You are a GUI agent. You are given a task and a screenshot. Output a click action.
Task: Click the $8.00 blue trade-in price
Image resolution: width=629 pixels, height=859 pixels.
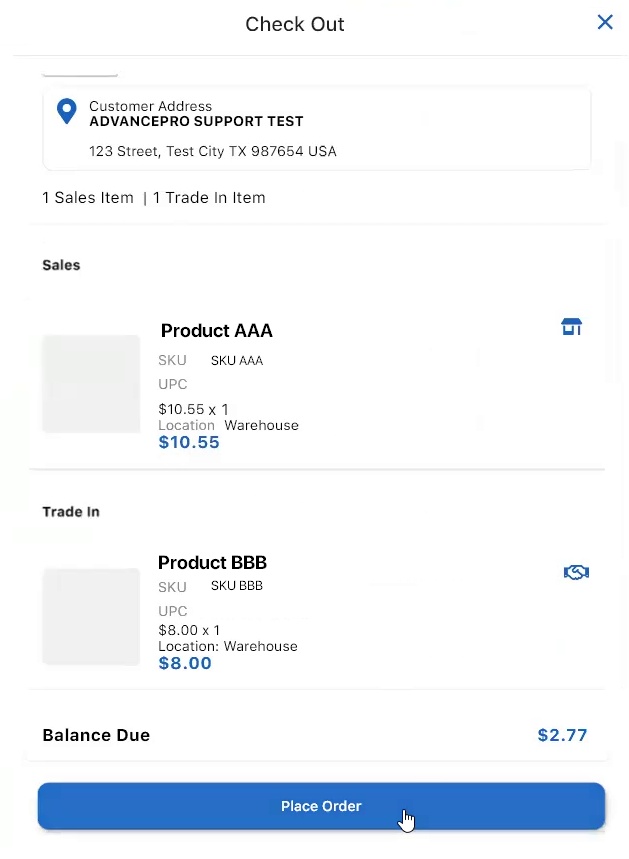(x=185, y=663)
